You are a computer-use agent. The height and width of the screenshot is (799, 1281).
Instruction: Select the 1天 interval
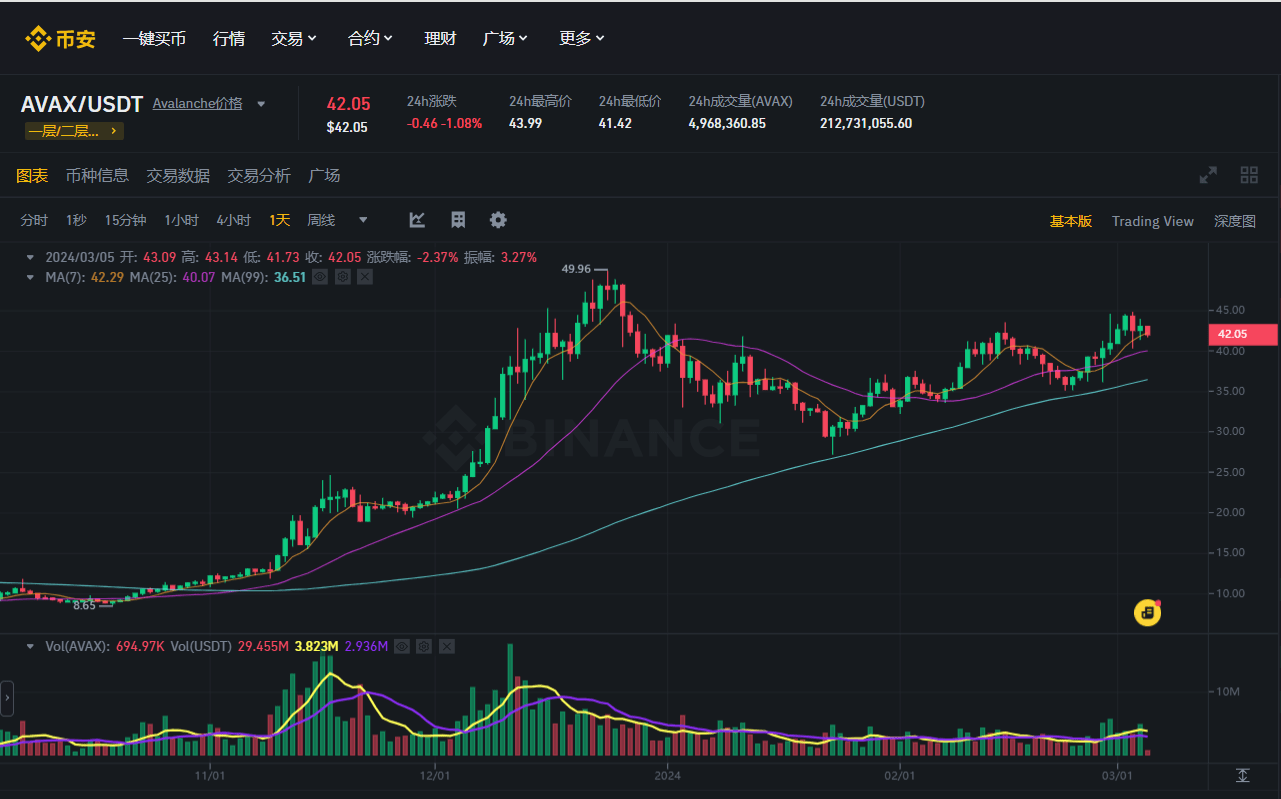click(279, 220)
